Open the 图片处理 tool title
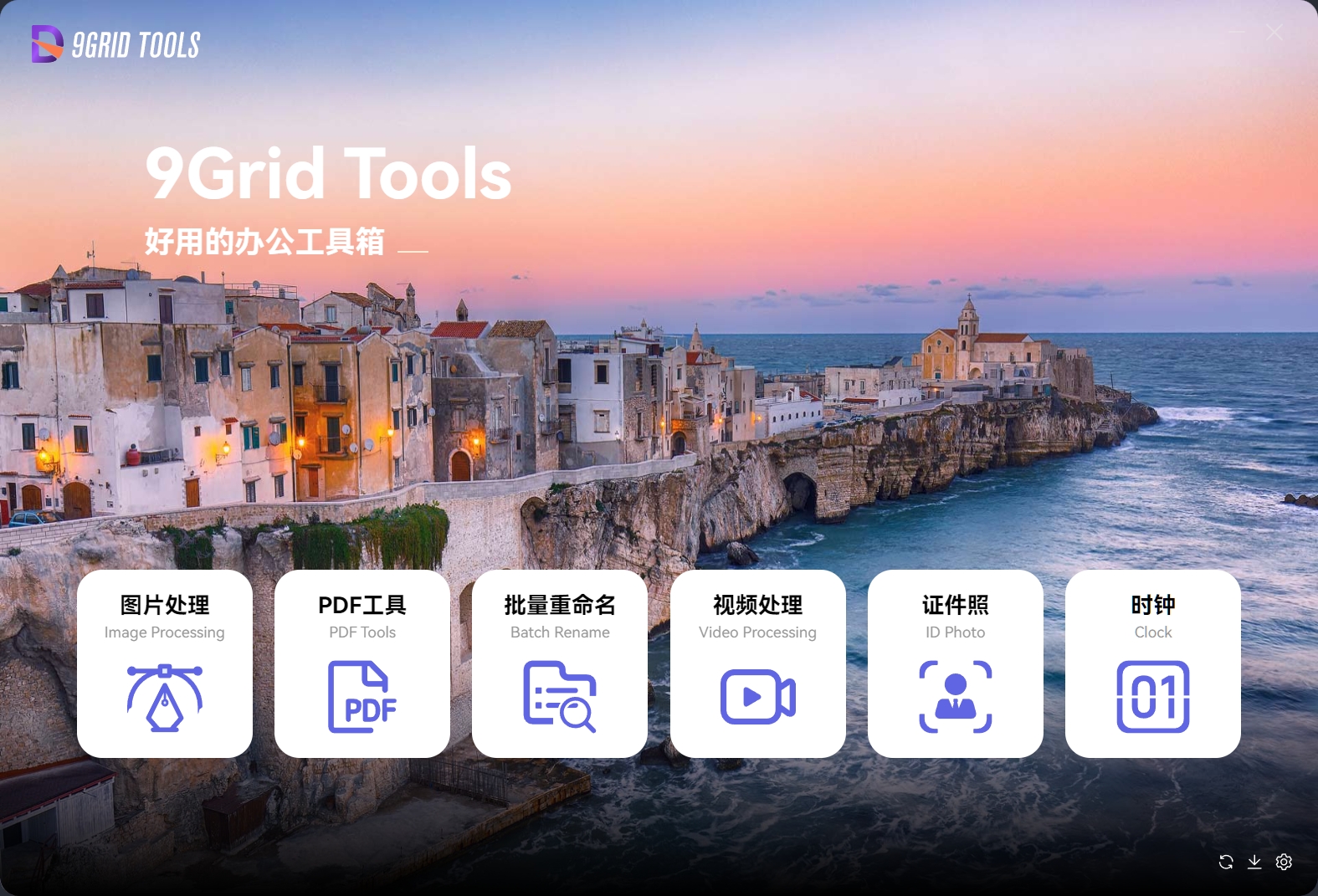1318x896 pixels. tap(165, 605)
